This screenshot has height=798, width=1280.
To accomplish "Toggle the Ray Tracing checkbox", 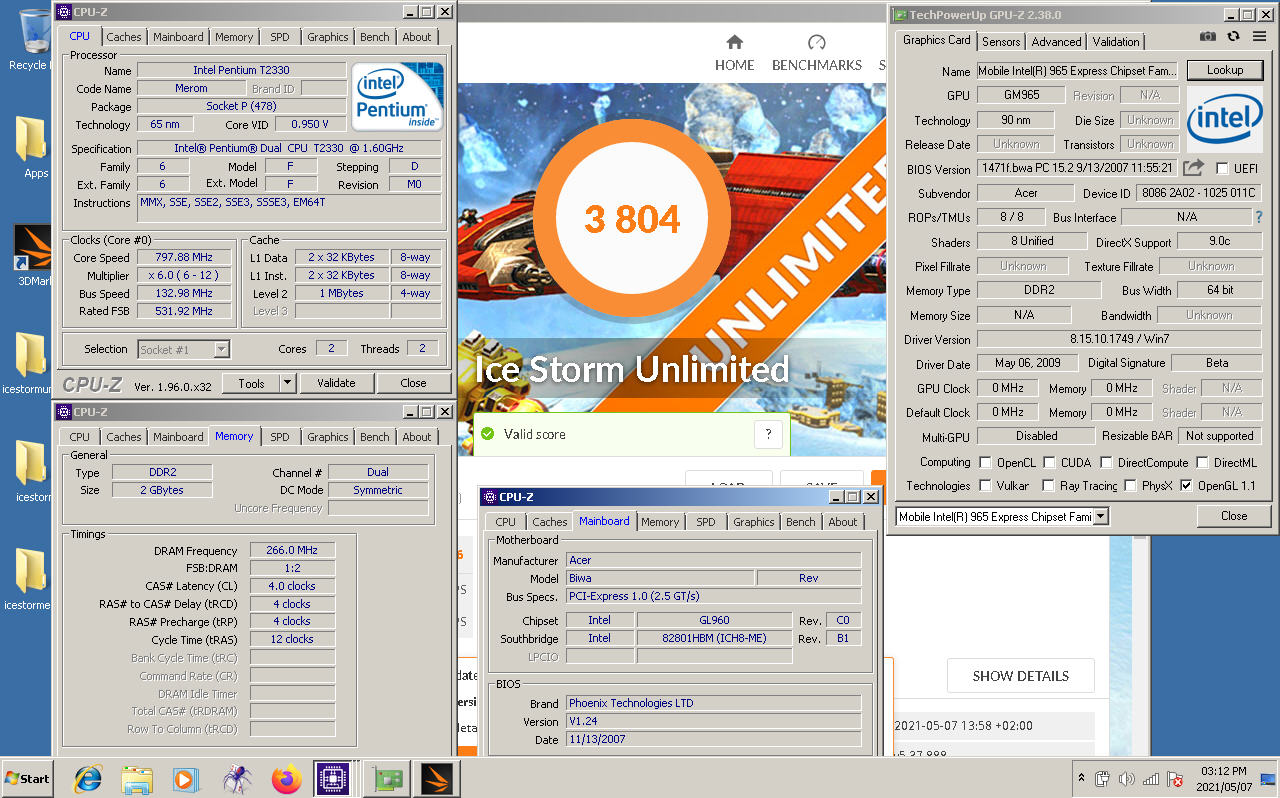I will pos(1048,486).
